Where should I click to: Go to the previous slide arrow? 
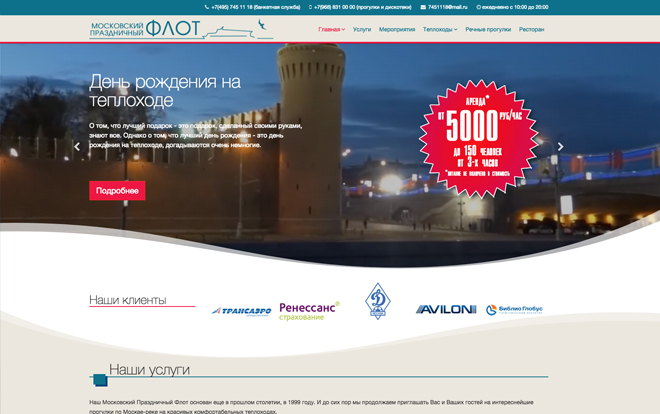[x=77, y=146]
